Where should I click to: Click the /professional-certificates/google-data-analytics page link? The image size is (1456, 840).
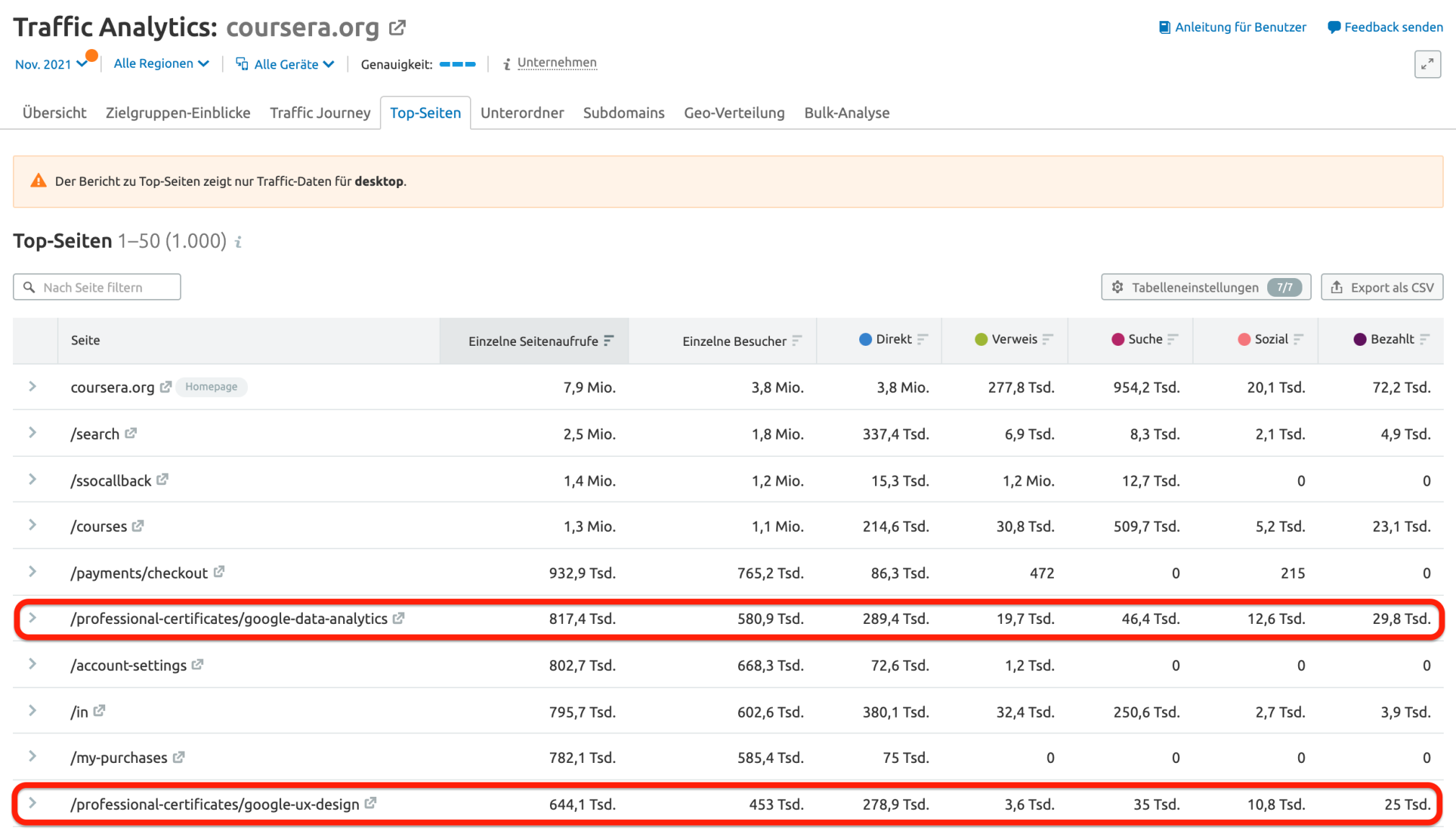tap(229, 619)
